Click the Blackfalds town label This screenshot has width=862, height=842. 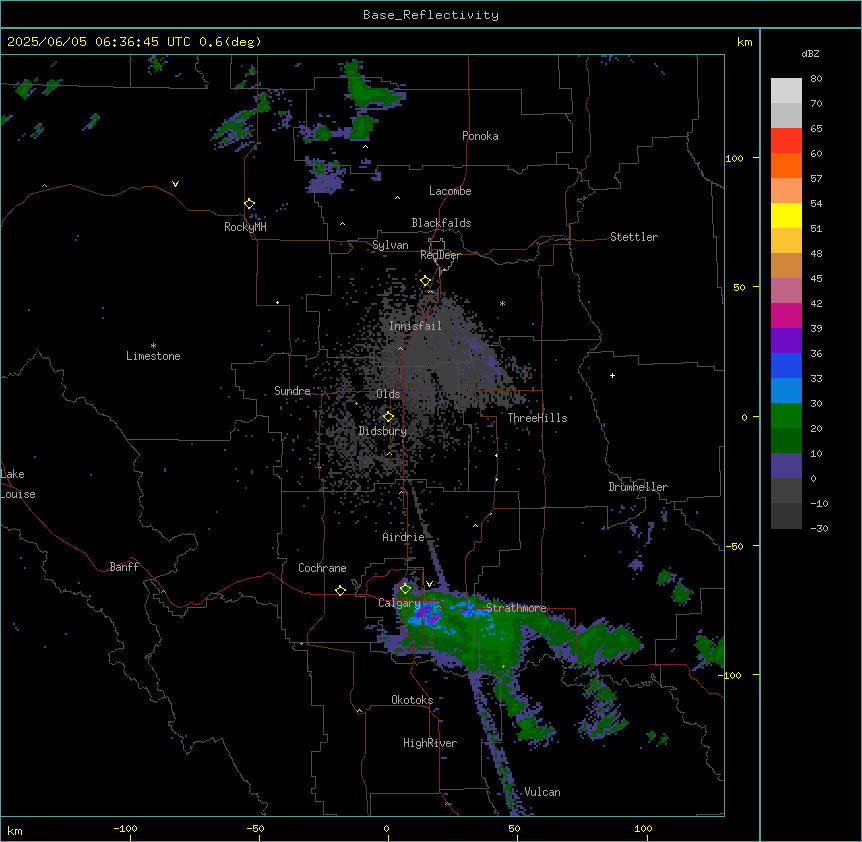[x=441, y=223]
